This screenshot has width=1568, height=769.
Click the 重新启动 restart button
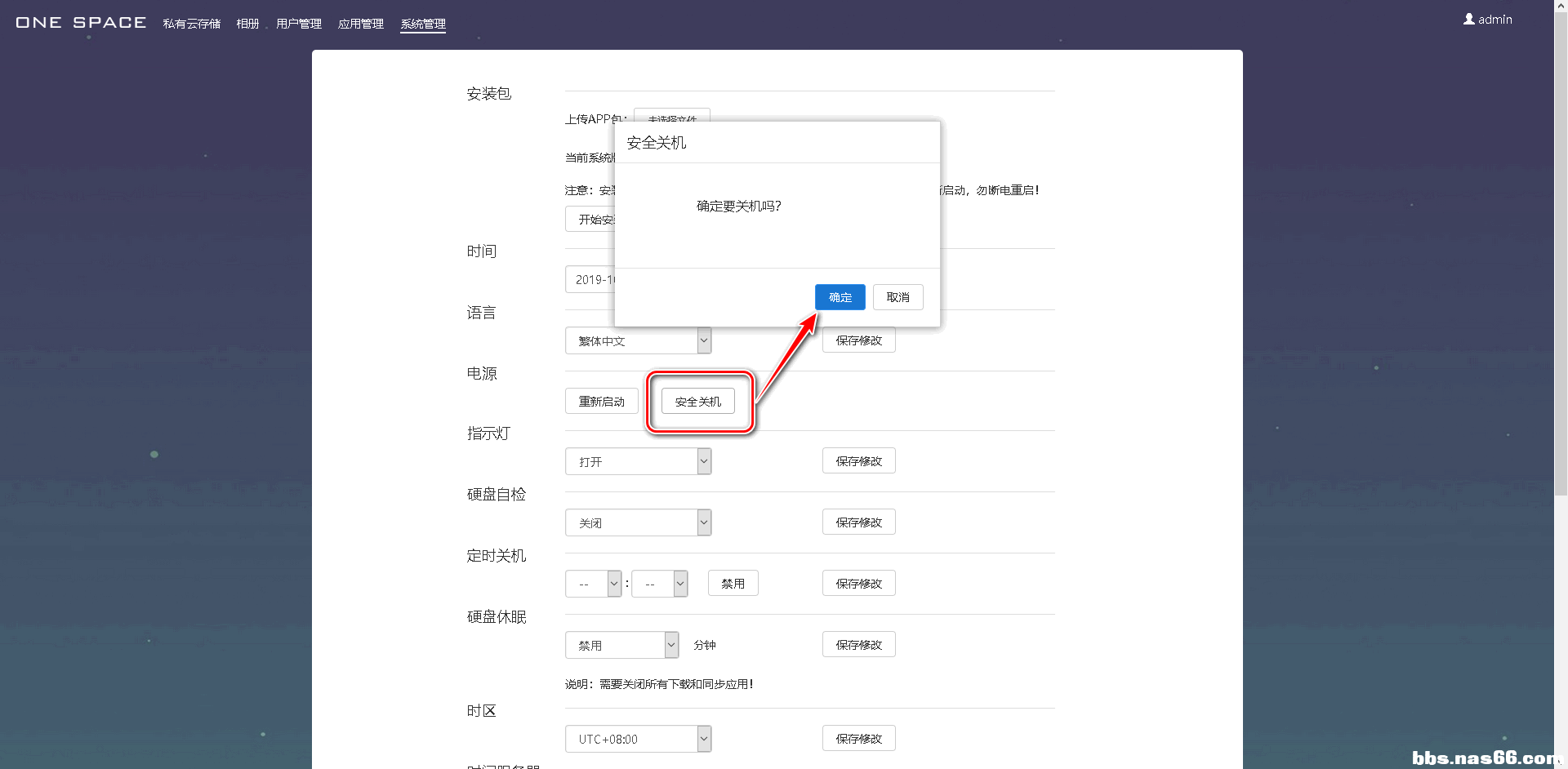[x=601, y=402]
